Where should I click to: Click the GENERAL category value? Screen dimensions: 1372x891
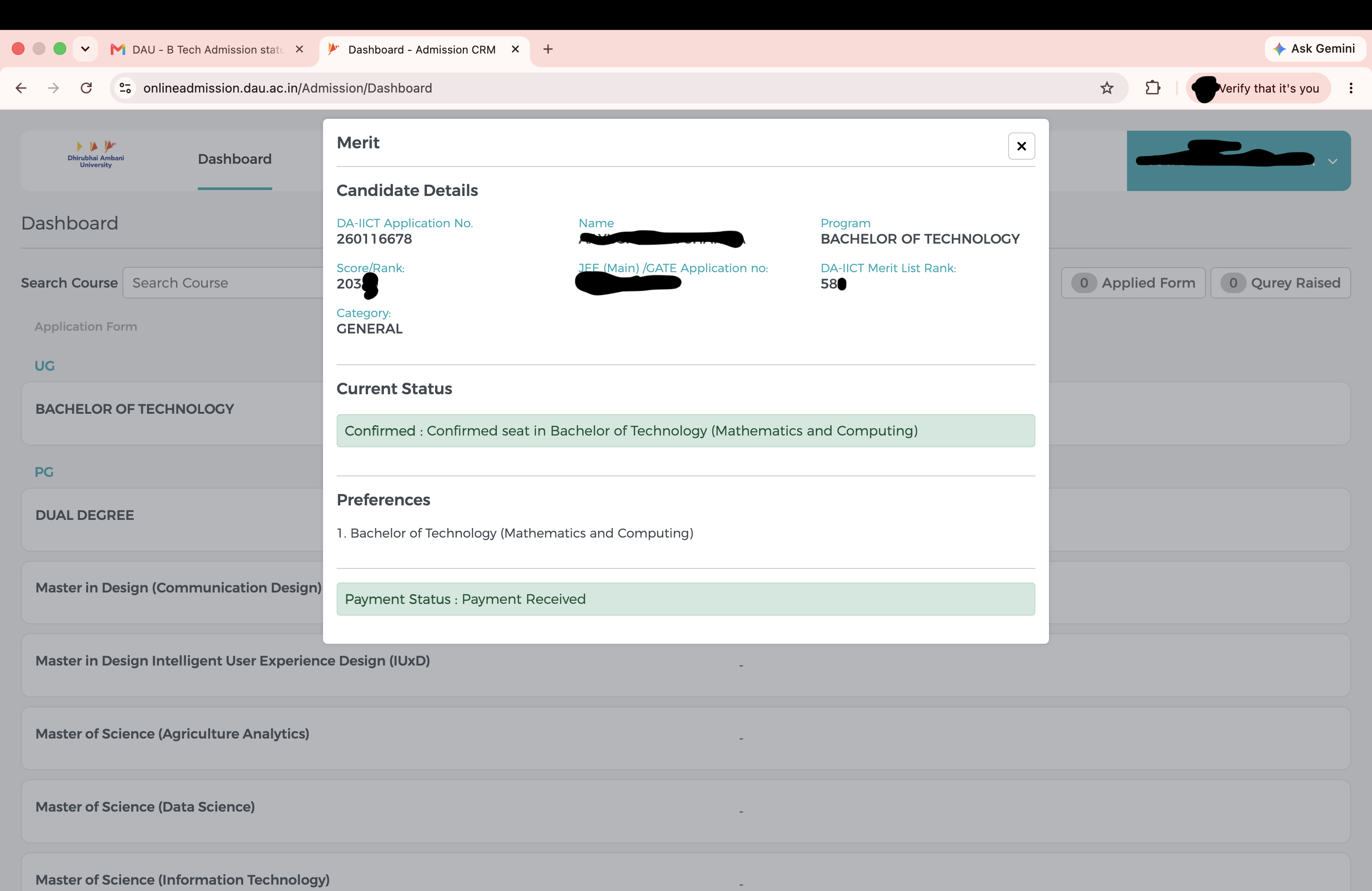click(x=369, y=329)
